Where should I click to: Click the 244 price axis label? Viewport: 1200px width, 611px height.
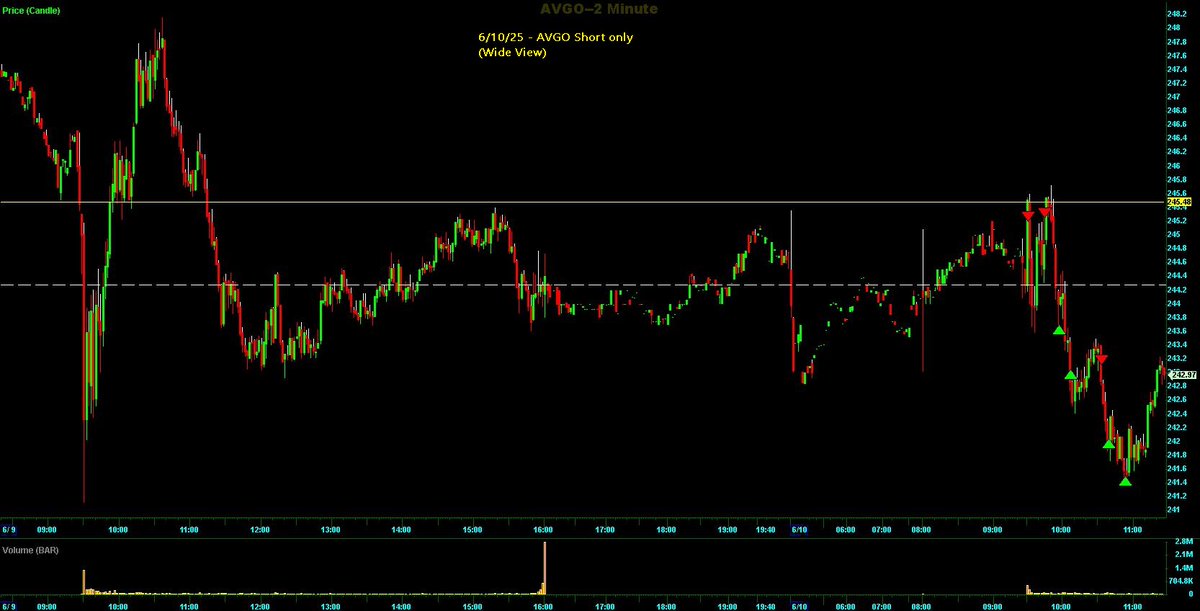tap(1174, 303)
